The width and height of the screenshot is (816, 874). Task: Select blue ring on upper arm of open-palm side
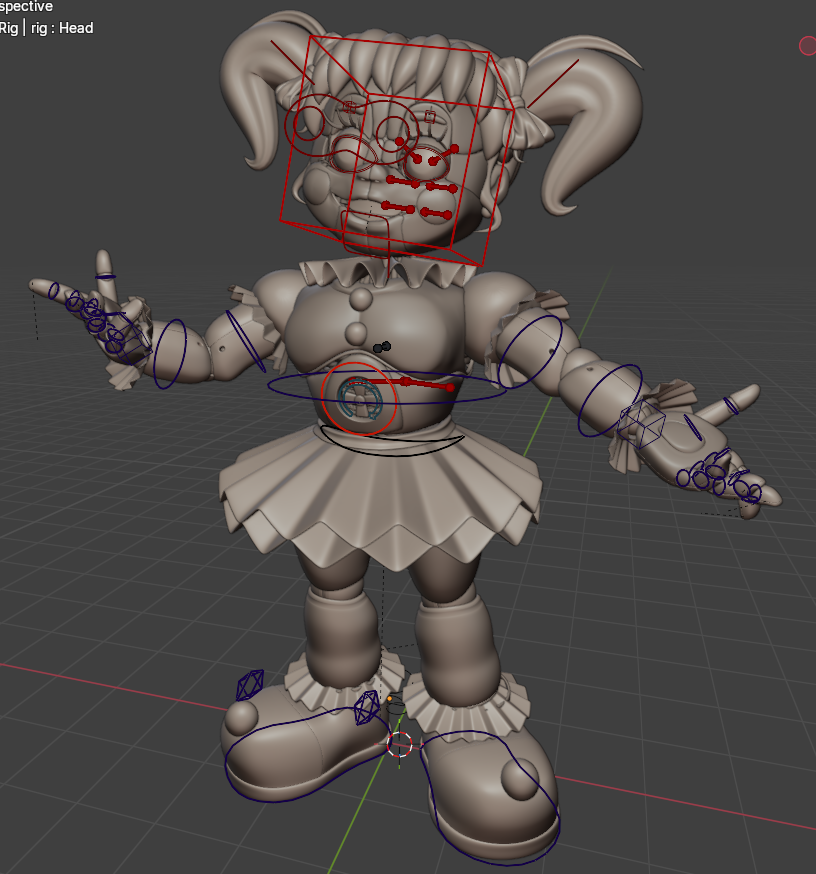point(530,351)
